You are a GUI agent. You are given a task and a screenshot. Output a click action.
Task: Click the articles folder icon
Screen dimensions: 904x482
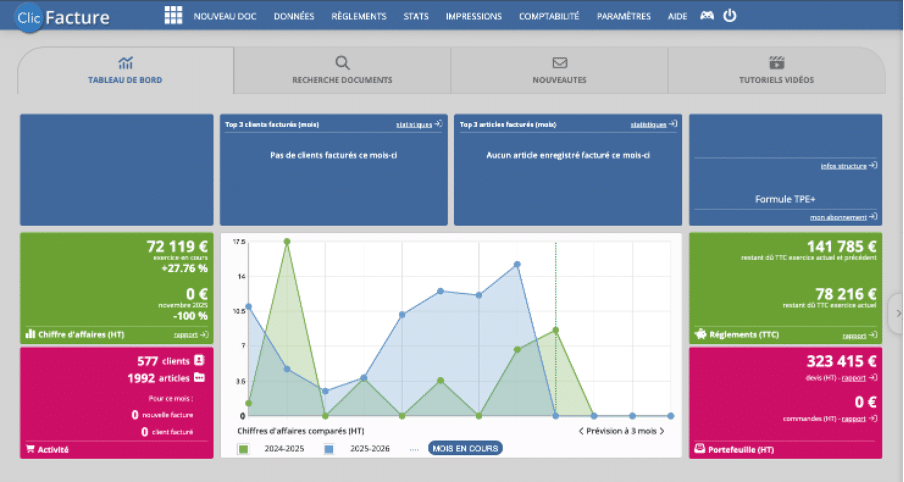[x=199, y=378]
